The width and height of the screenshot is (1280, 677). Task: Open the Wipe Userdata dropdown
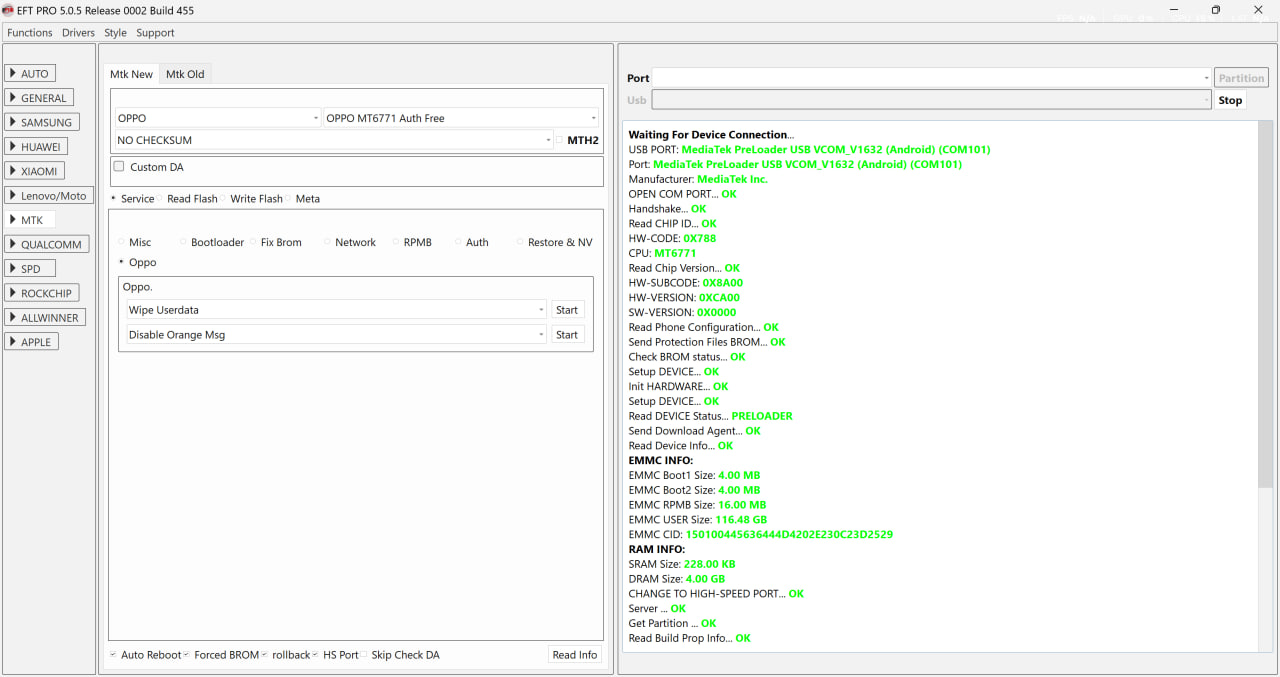pyautogui.click(x=336, y=310)
